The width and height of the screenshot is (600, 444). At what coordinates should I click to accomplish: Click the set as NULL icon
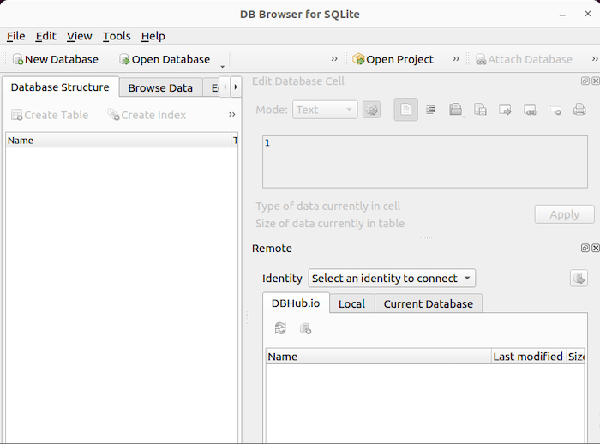coord(555,111)
